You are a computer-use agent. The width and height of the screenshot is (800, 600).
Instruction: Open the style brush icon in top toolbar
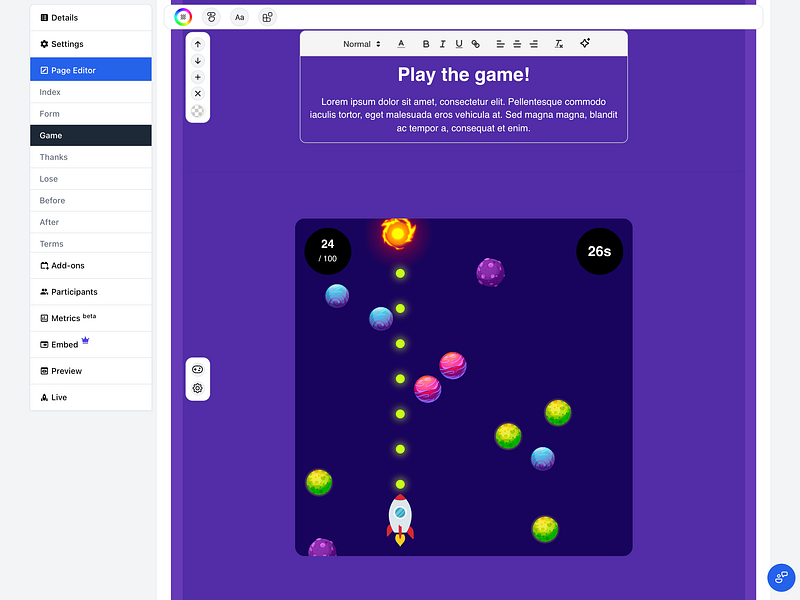coord(211,17)
